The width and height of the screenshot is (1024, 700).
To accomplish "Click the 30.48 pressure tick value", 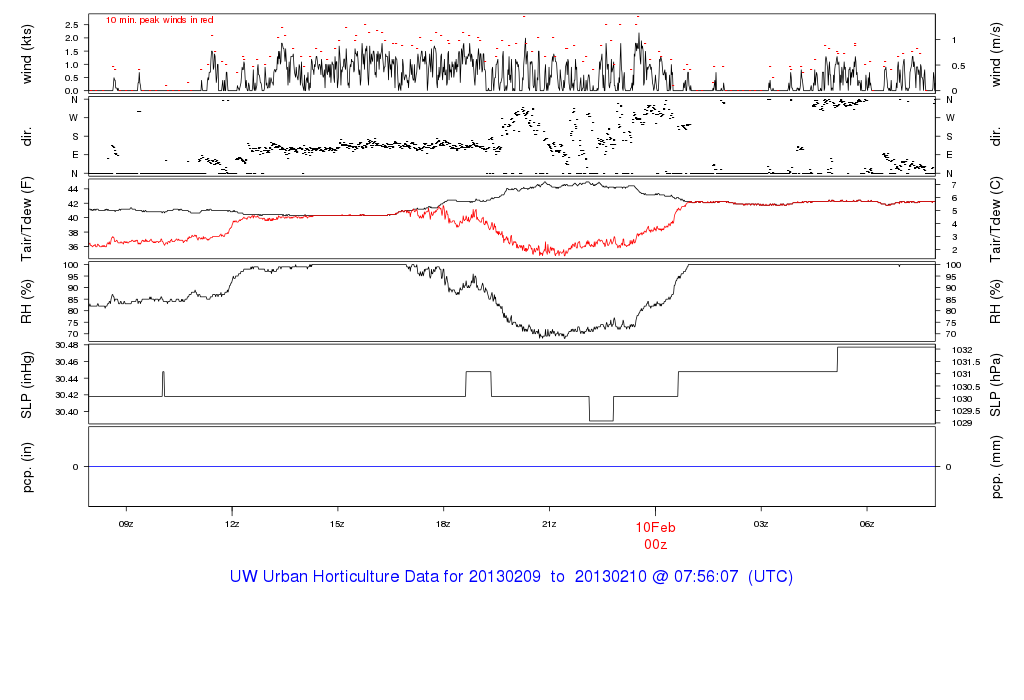I will pyautogui.click(x=67, y=345).
